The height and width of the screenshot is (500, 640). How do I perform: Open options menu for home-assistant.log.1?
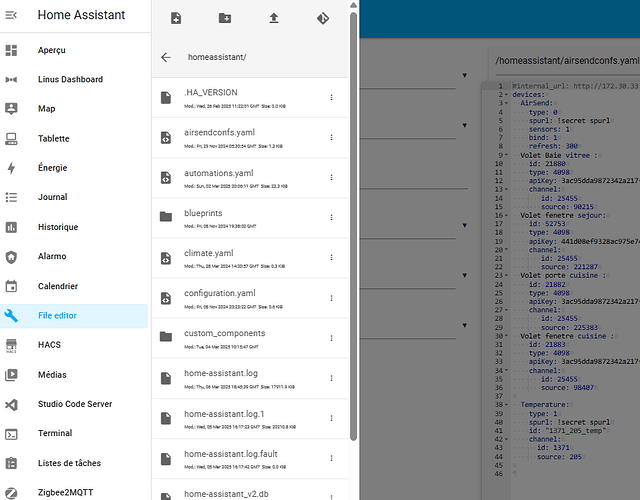(x=331, y=418)
